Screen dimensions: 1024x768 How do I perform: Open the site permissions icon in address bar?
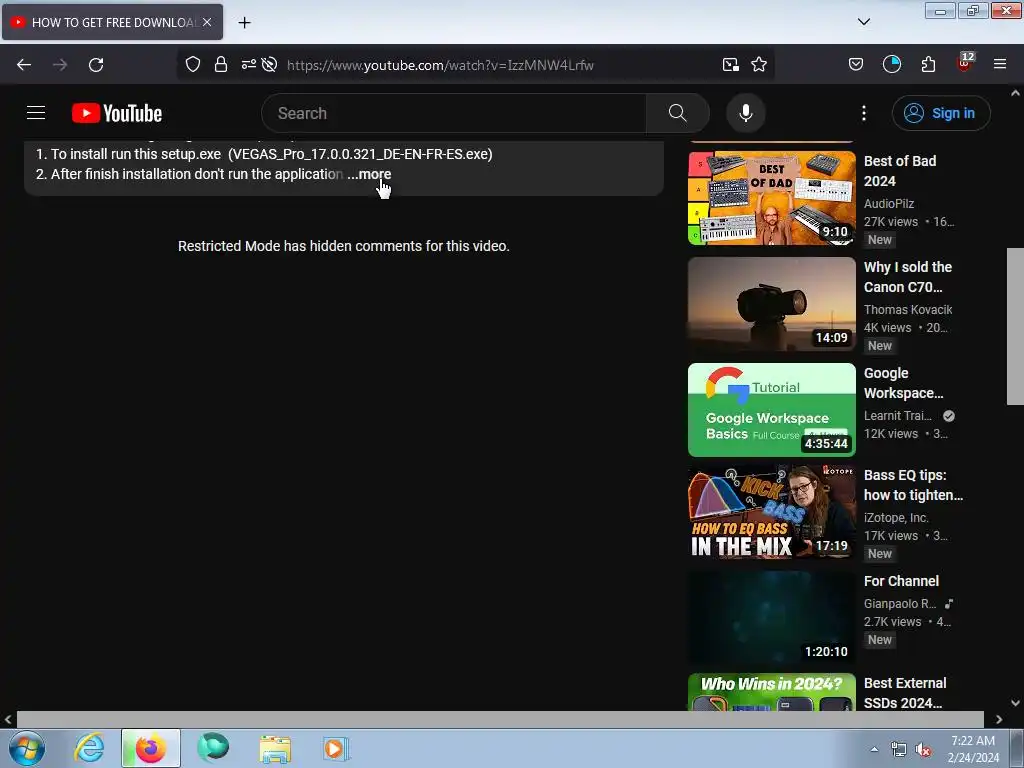249,64
